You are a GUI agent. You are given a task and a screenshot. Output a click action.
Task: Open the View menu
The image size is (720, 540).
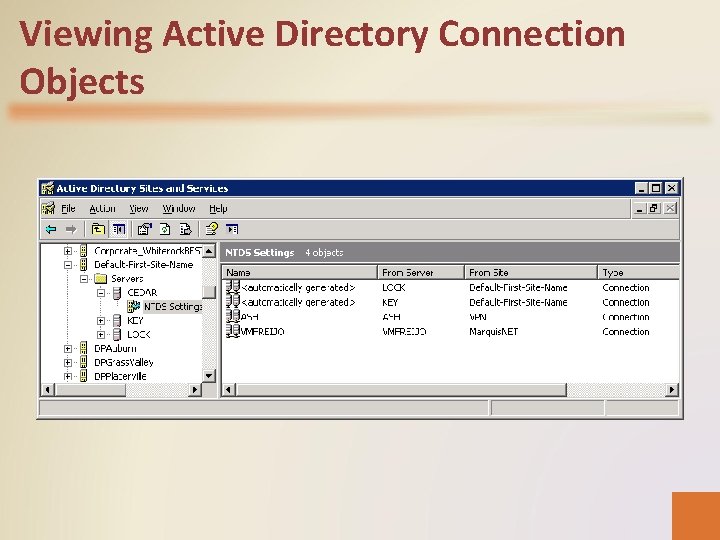click(139, 209)
